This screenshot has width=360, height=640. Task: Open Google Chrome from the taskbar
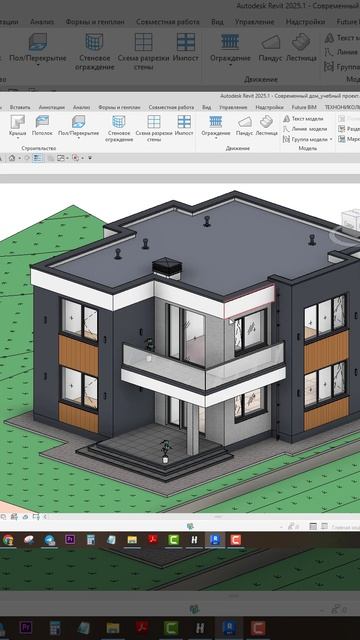7,540
